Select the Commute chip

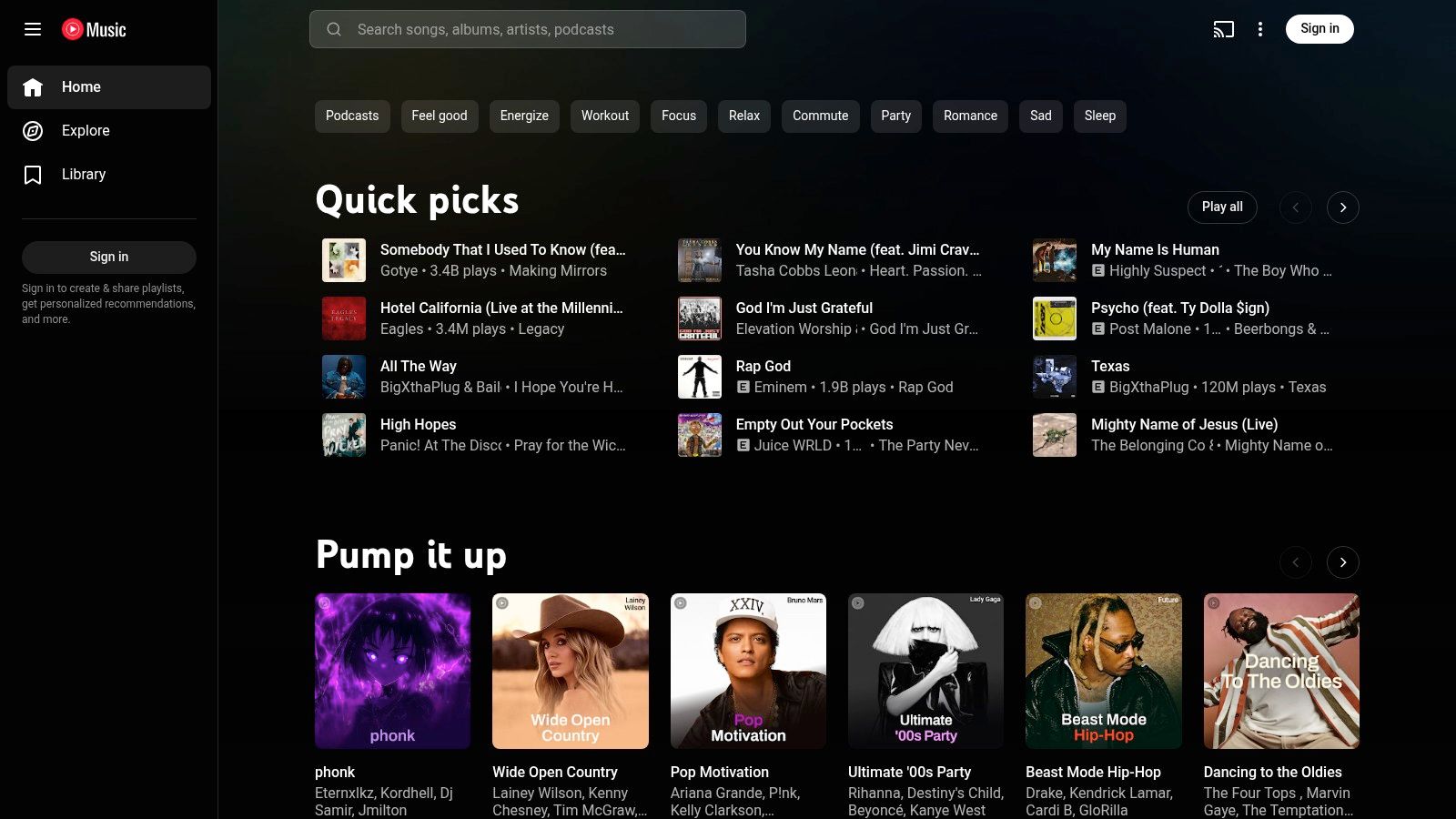click(821, 116)
